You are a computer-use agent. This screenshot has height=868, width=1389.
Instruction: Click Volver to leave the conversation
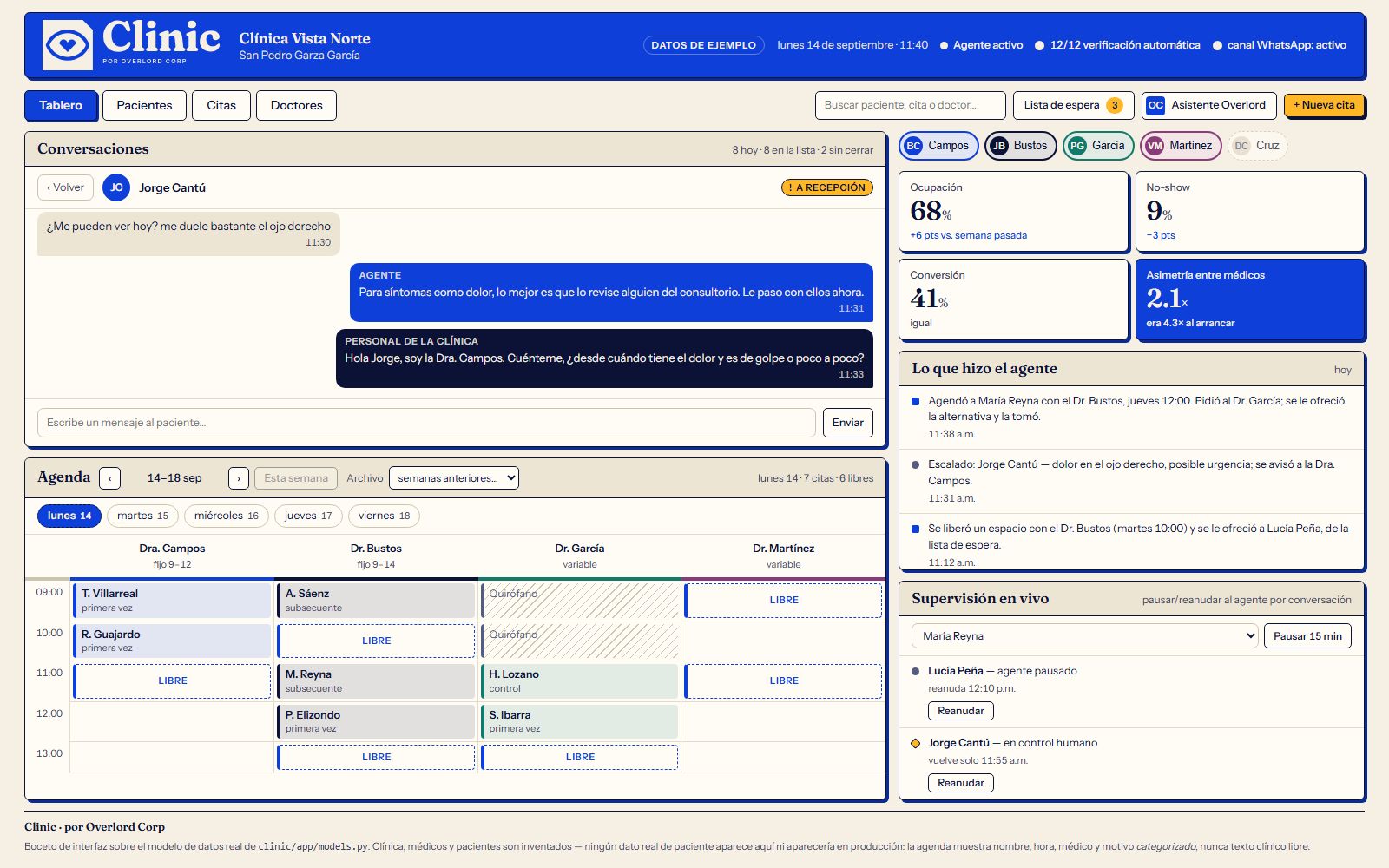point(65,187)
